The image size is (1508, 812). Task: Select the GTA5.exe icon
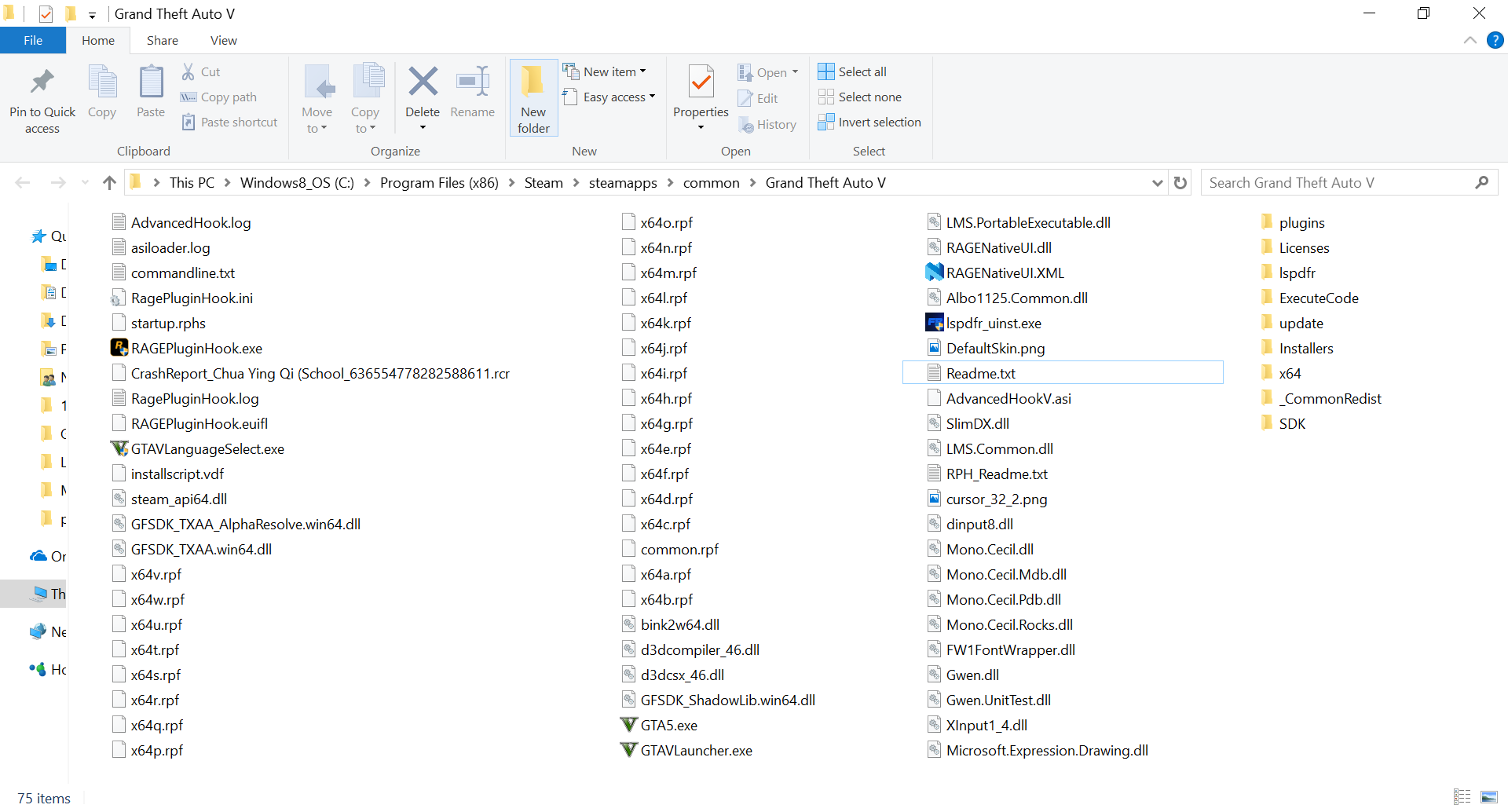coord(628,724)
